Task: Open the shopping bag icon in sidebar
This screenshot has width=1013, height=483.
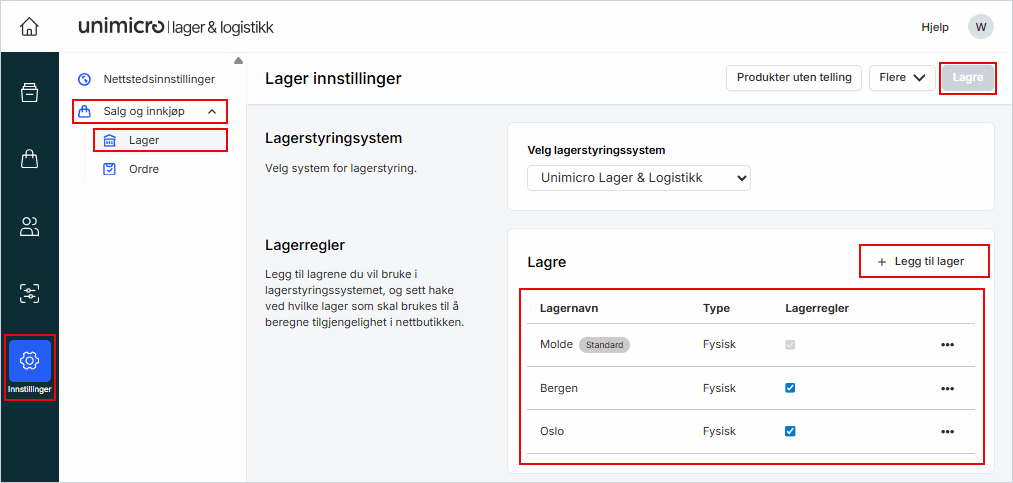Action: click(x=29, y=159)
